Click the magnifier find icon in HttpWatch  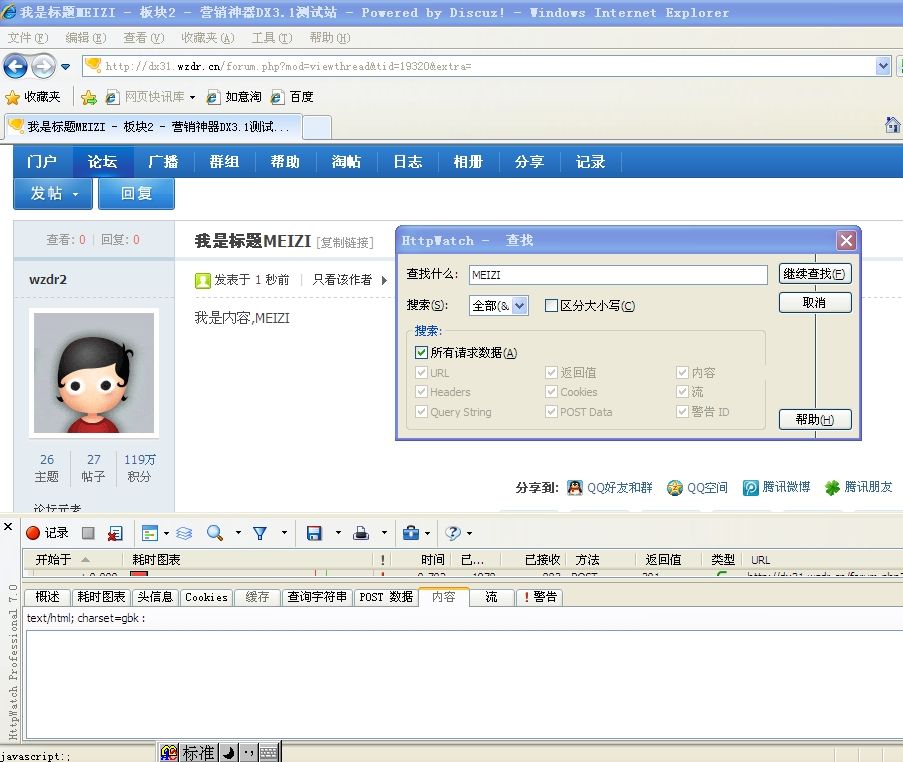point(214,533)
